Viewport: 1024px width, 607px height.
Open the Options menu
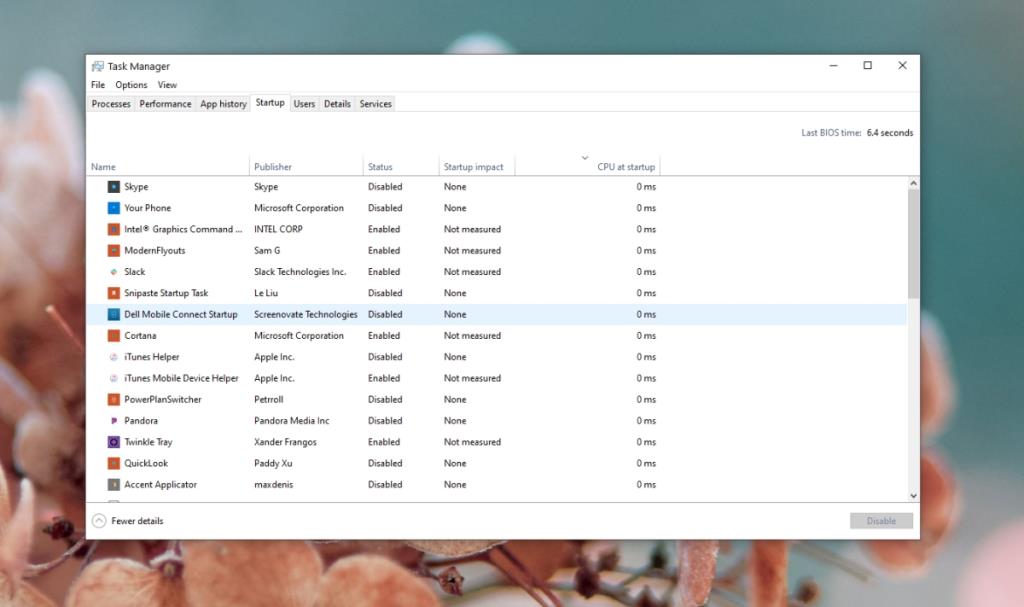pos(131,84)
